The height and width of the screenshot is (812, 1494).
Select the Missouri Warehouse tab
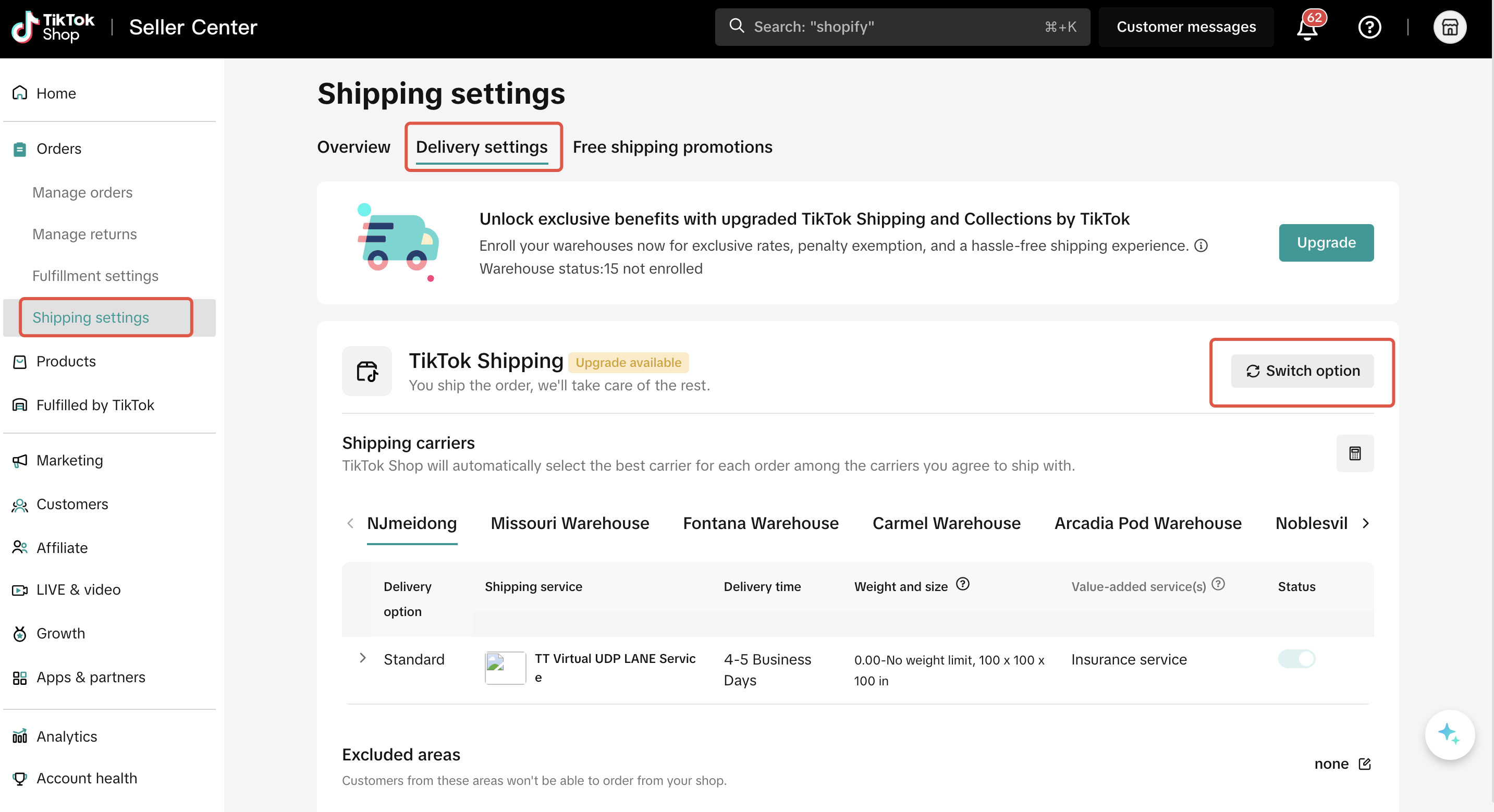pos(570,523)
